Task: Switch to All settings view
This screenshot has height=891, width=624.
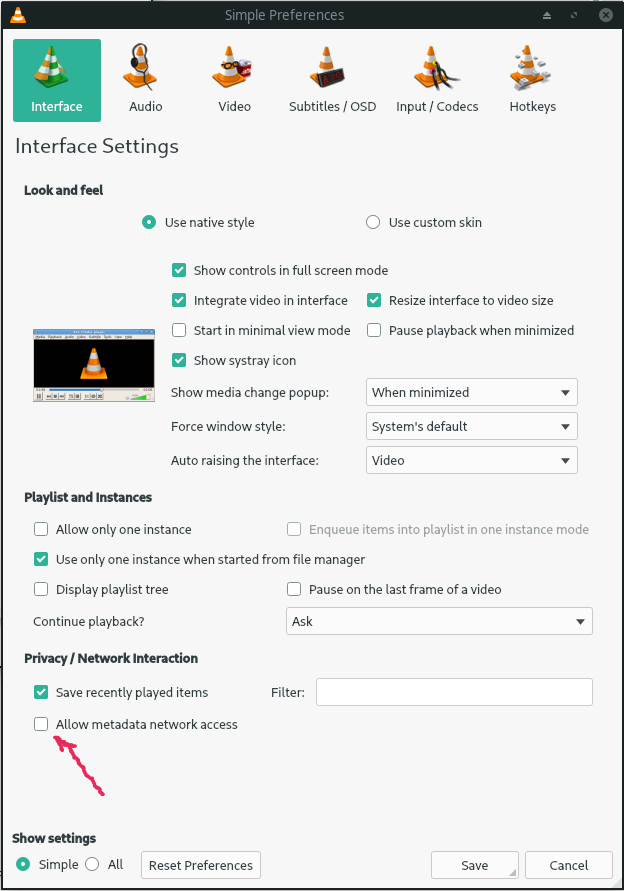Action: 92,864
